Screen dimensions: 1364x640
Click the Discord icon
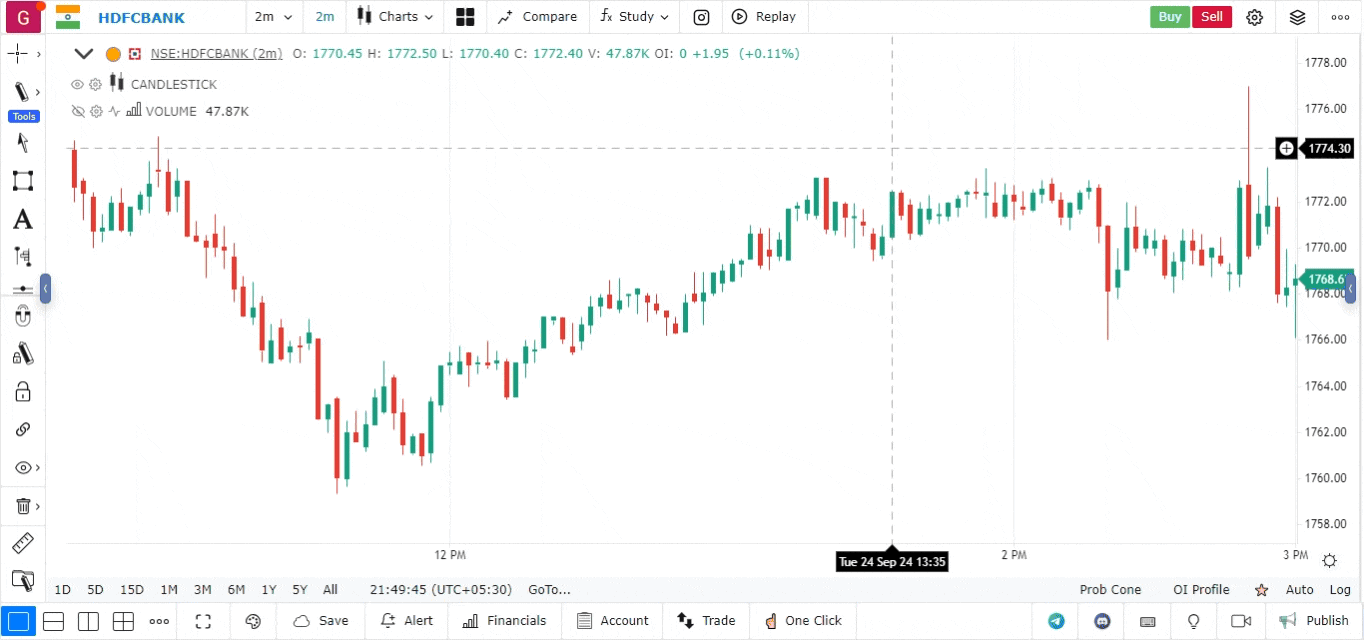(x=1103, y=621)
